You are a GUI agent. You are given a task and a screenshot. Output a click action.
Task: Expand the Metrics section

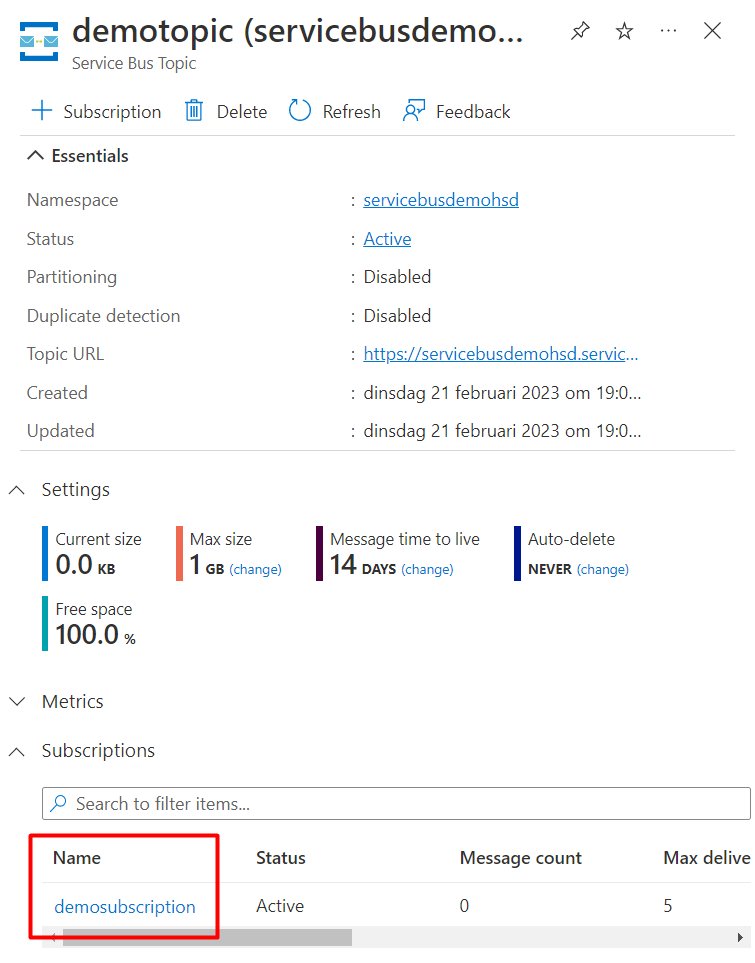pos(17,701)
